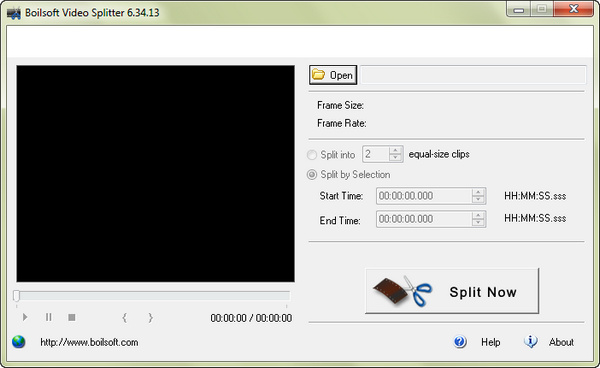Select the Split into equal-size clips radio

[x=312, y=155]
